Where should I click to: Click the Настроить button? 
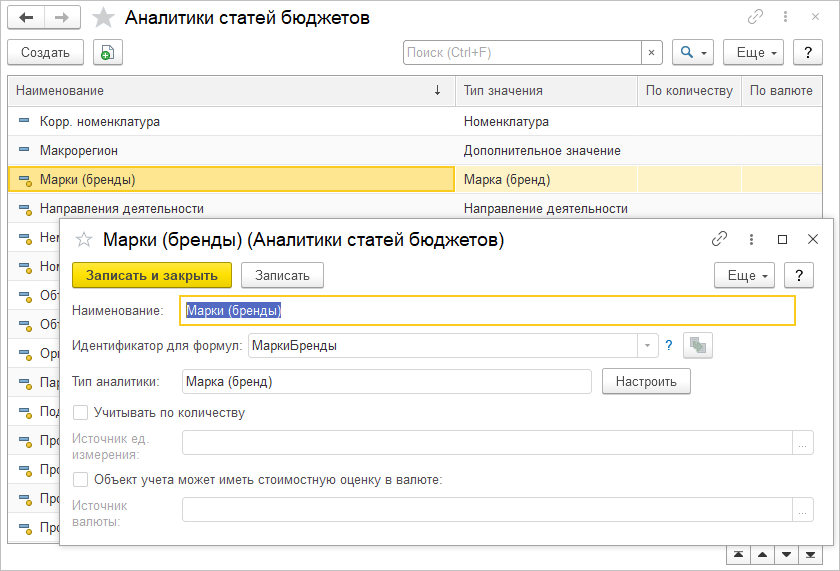point(646,381)
